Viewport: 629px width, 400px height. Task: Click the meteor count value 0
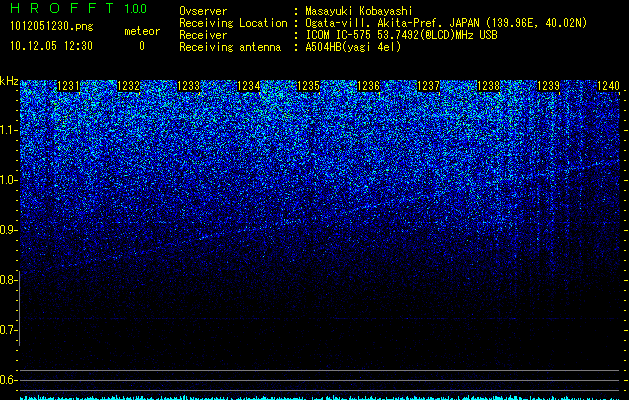tap(142, 46)
